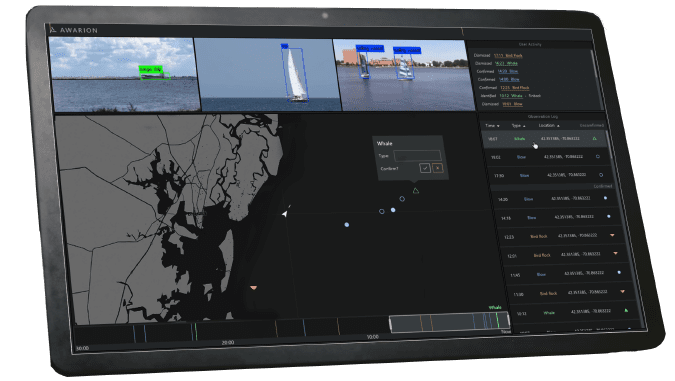
Task: Click the green triangle in the 10:12 Whale row
Action: coord(626,310)
